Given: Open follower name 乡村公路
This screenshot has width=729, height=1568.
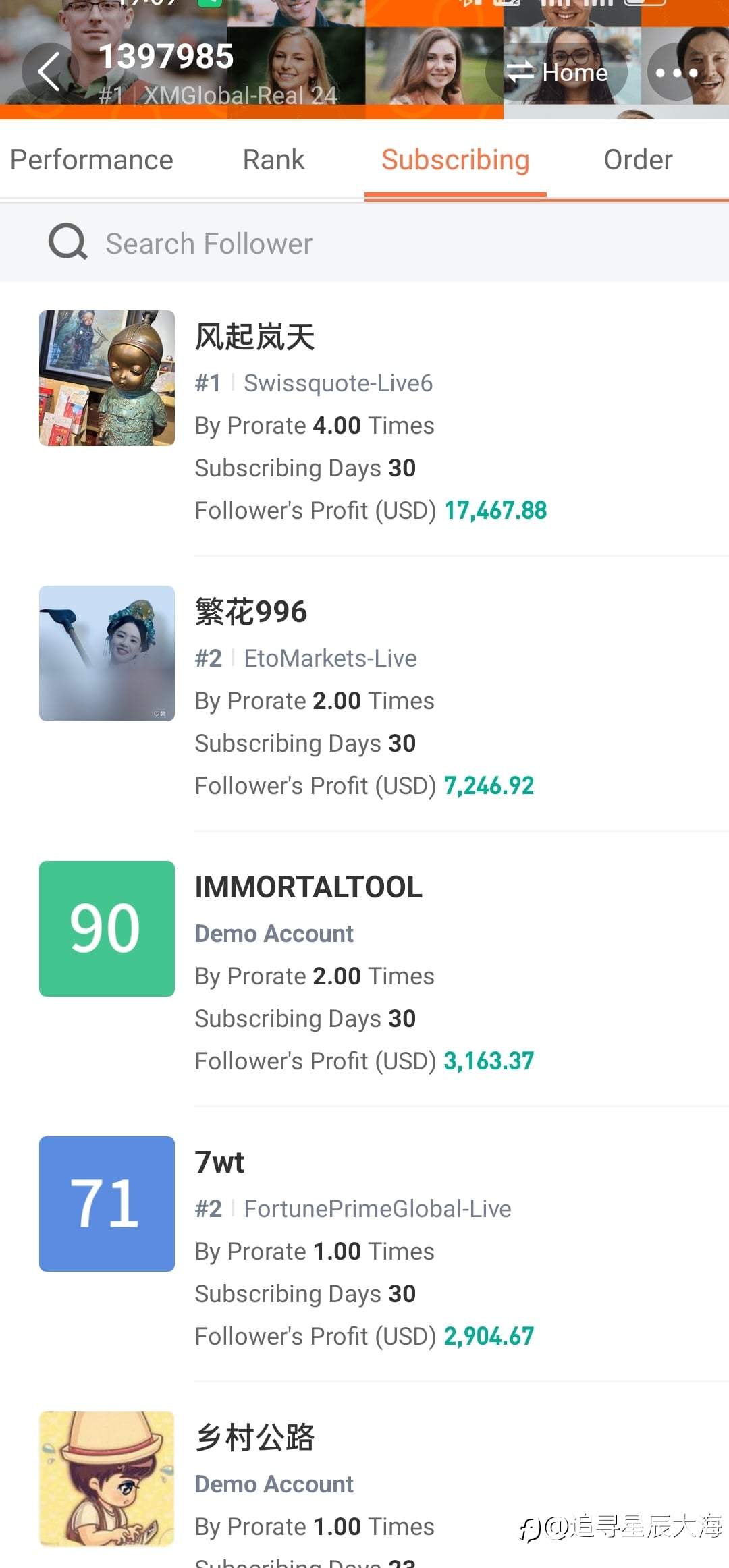Looking at the screenshot, I should point(254,1438).
